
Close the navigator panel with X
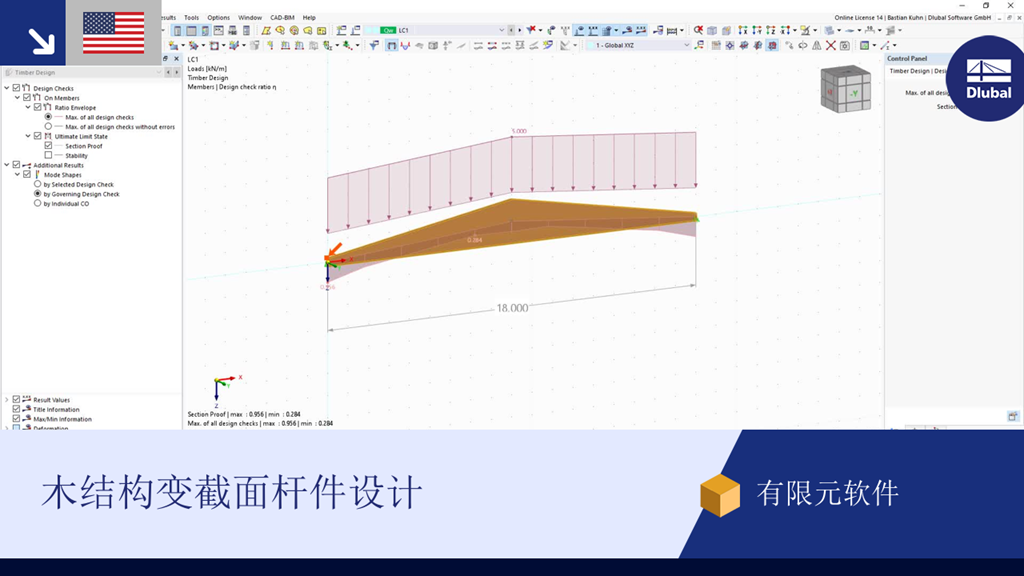point(176,59)
